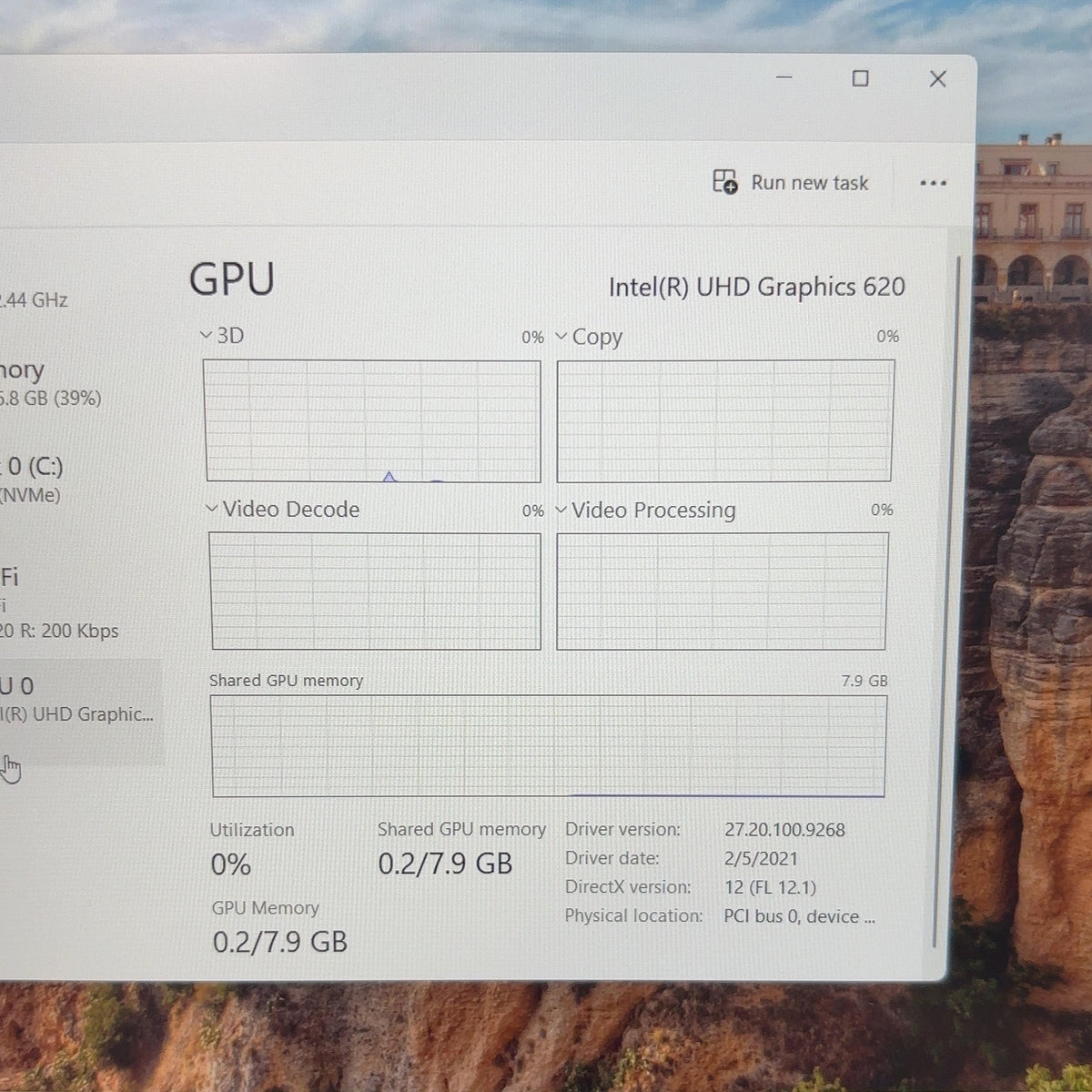
Task: Open the Copy engine dropdown
Action: tap(561, 336)
